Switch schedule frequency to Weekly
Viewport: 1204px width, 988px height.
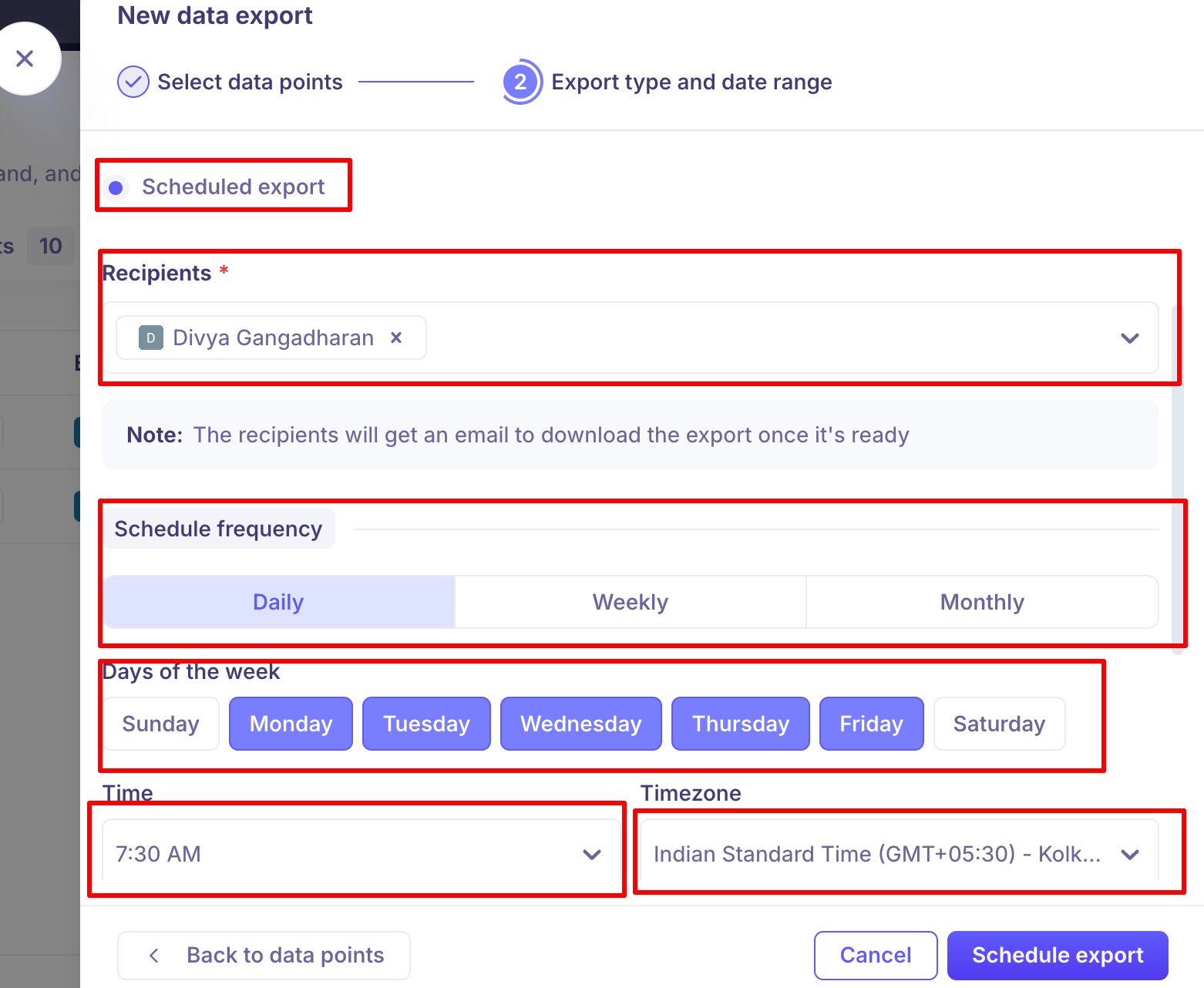(x=630, y=602)
